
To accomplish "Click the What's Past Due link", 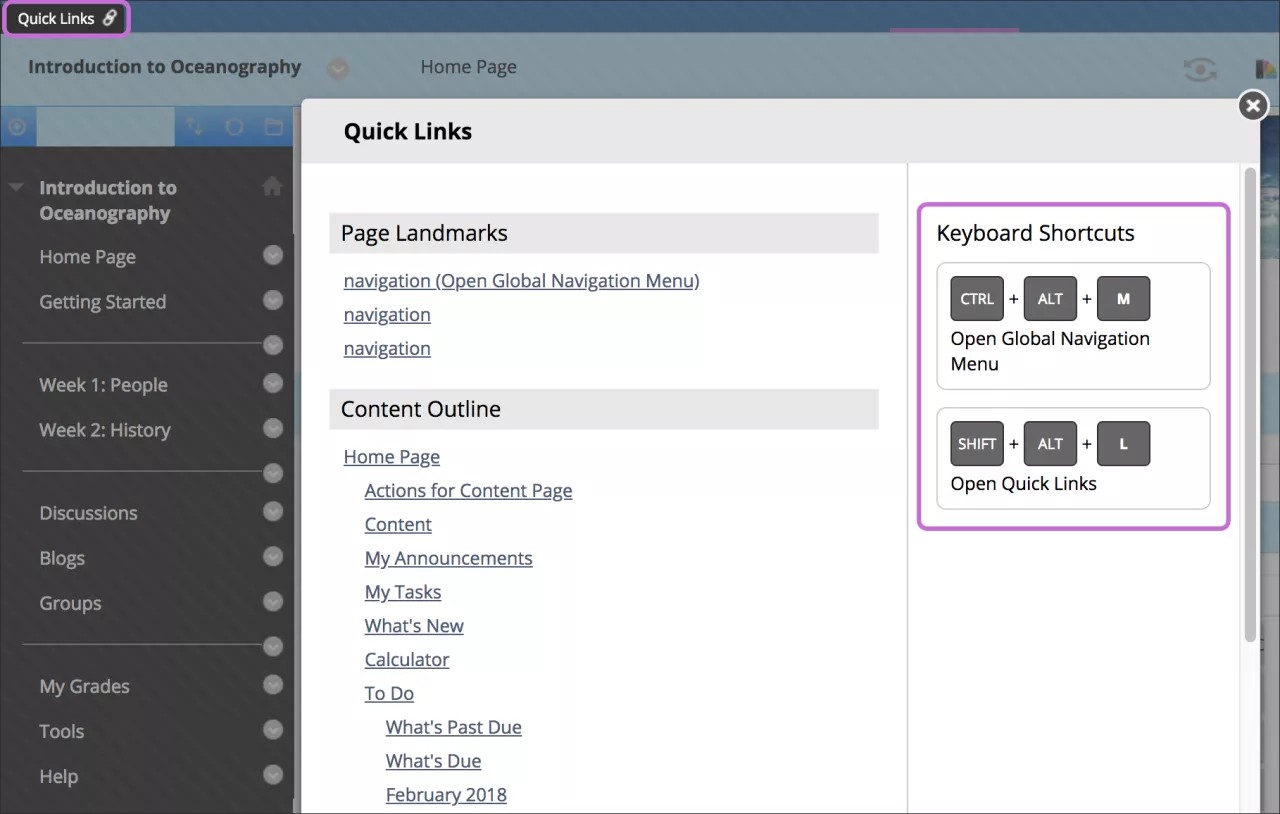I will (x=453, y=727).
